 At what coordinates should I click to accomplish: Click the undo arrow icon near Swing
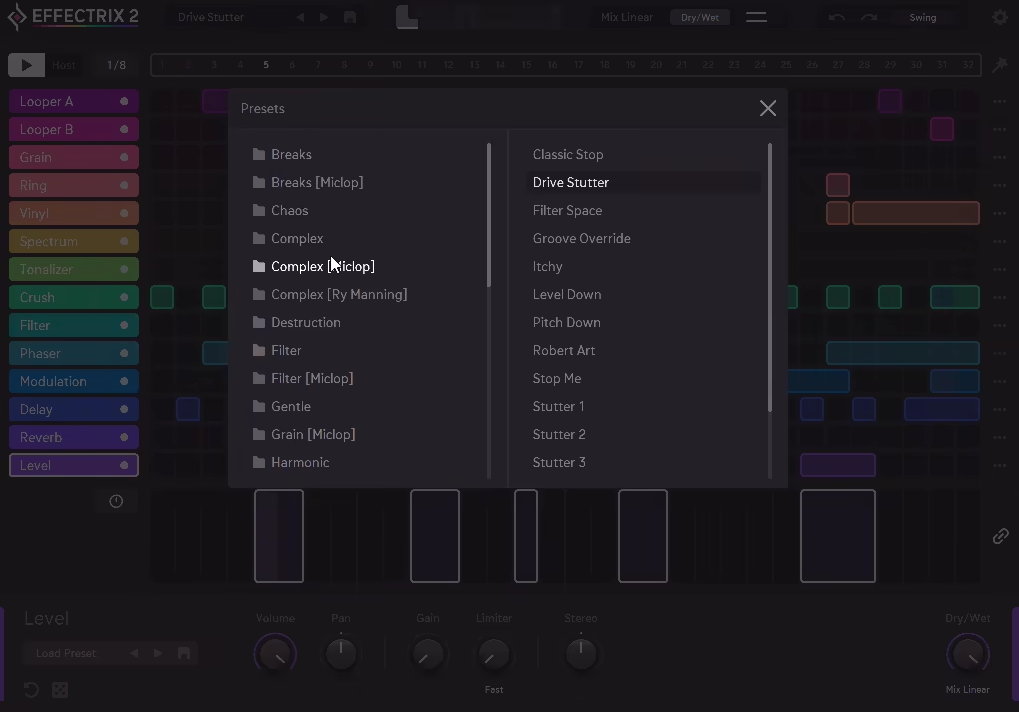tap(838, 17)
